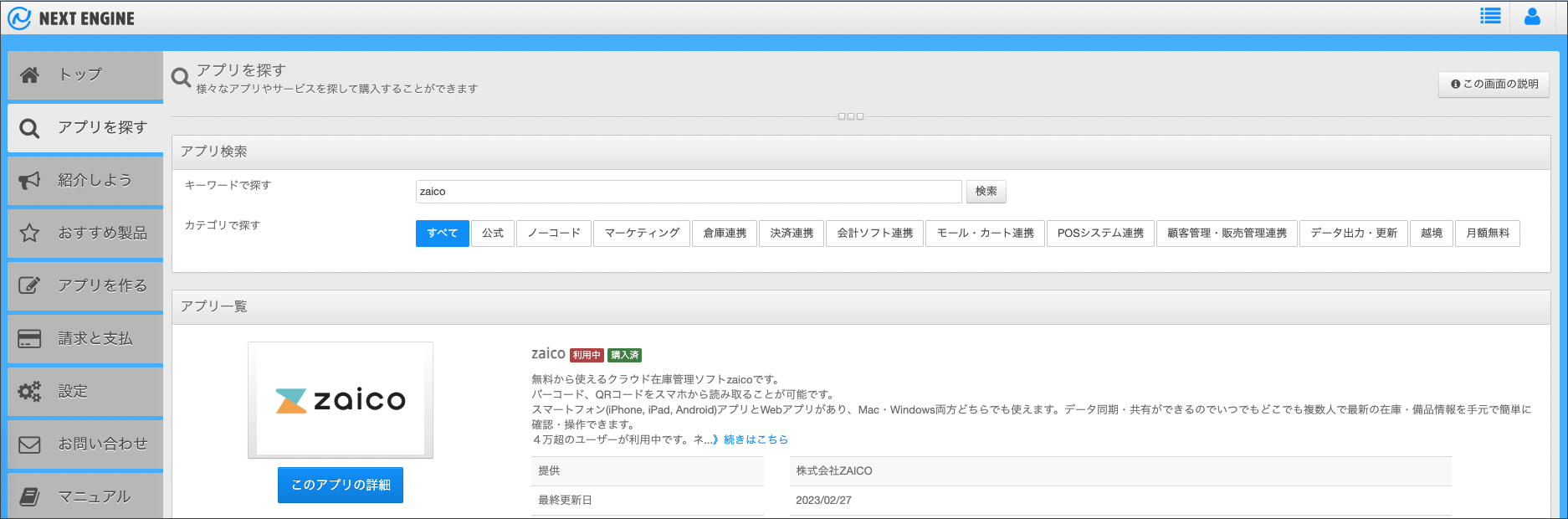Screen dimensions: 1568x519
Task: Open おすすめ製品 in the sidebar
Action: (85, 233)
